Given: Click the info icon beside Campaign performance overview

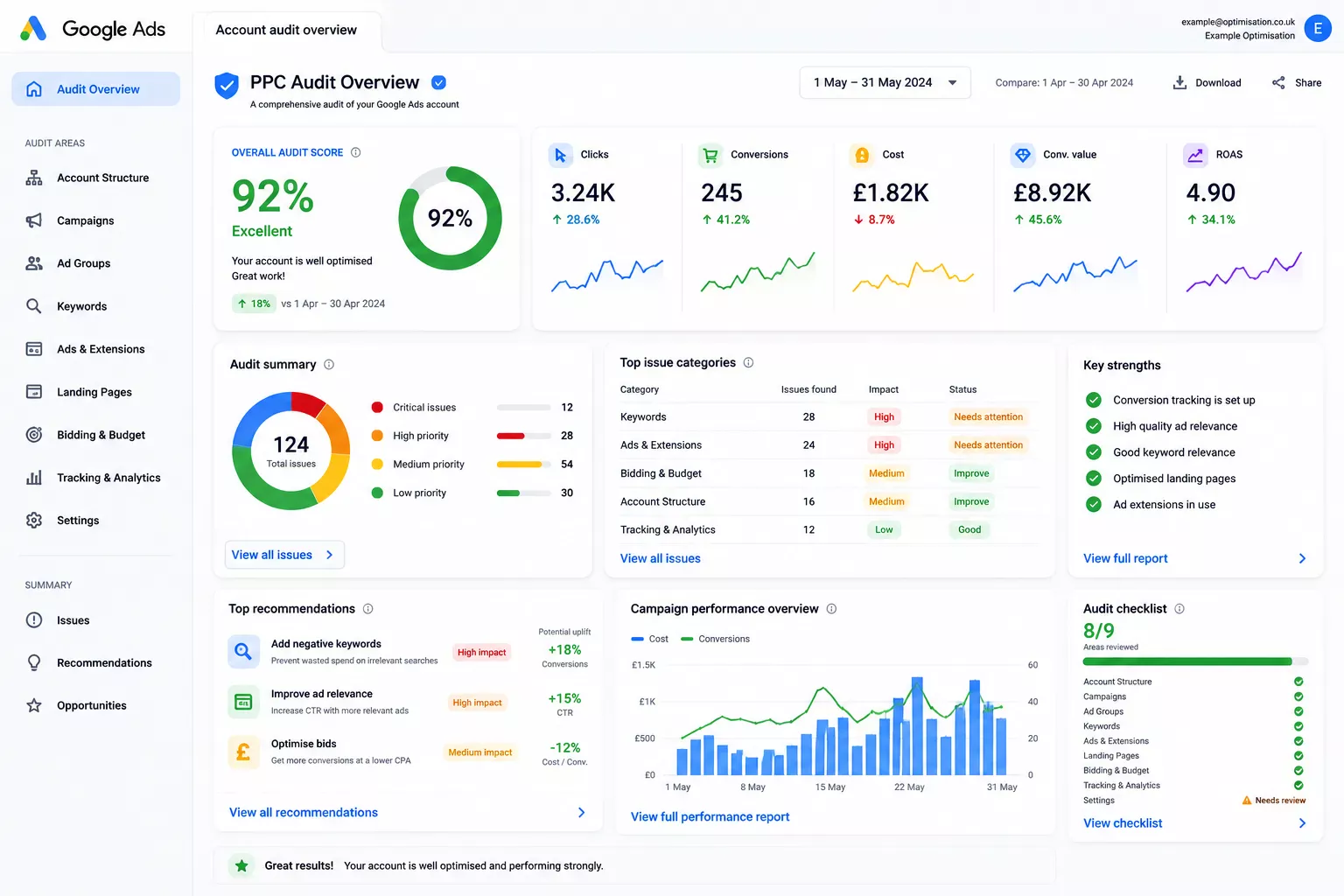Looking at the screenshot, I should click(x=831, y=609).
